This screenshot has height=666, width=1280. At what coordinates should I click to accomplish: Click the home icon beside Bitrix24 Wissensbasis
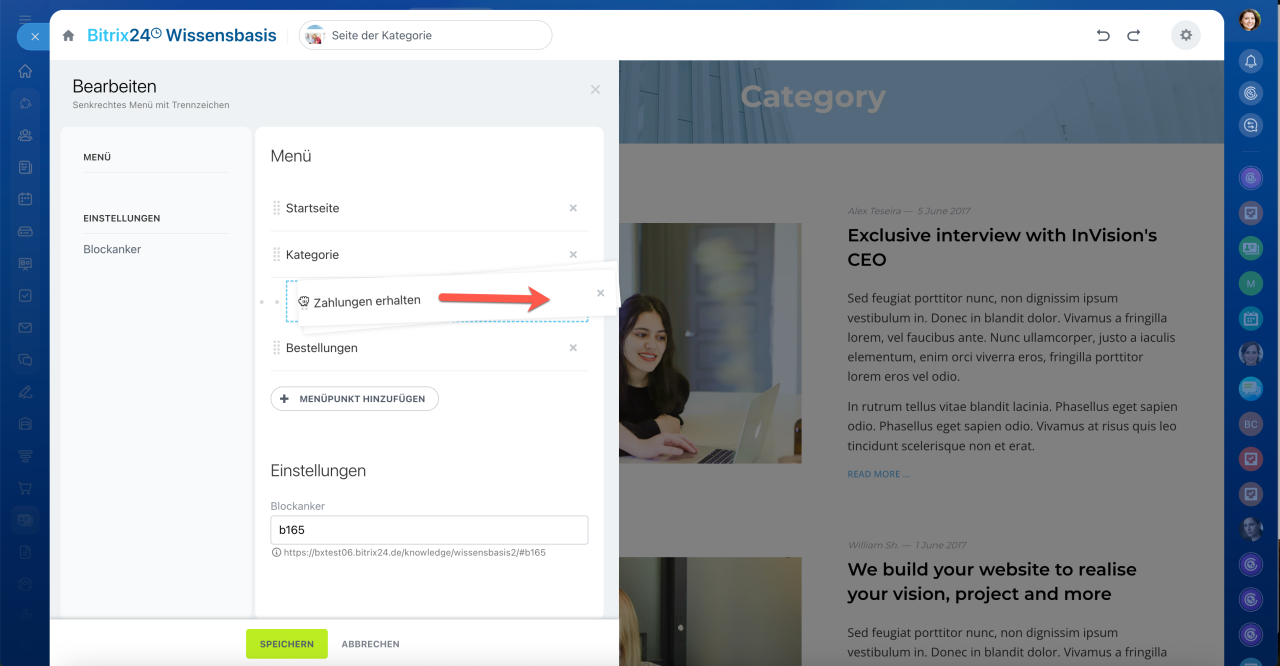click(x=68, y=35)
